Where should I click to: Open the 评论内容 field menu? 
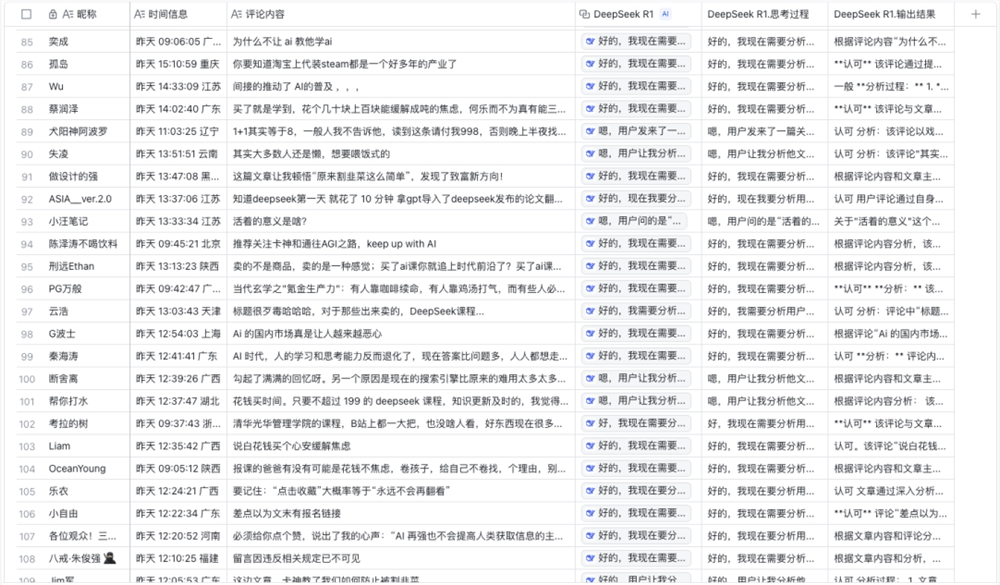260,14
